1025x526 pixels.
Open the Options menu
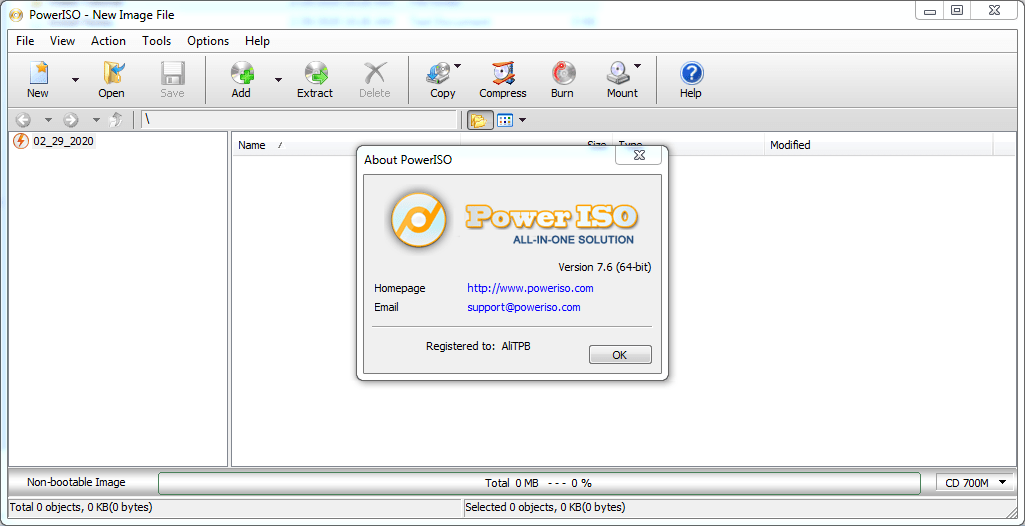(x=208, y=41)
